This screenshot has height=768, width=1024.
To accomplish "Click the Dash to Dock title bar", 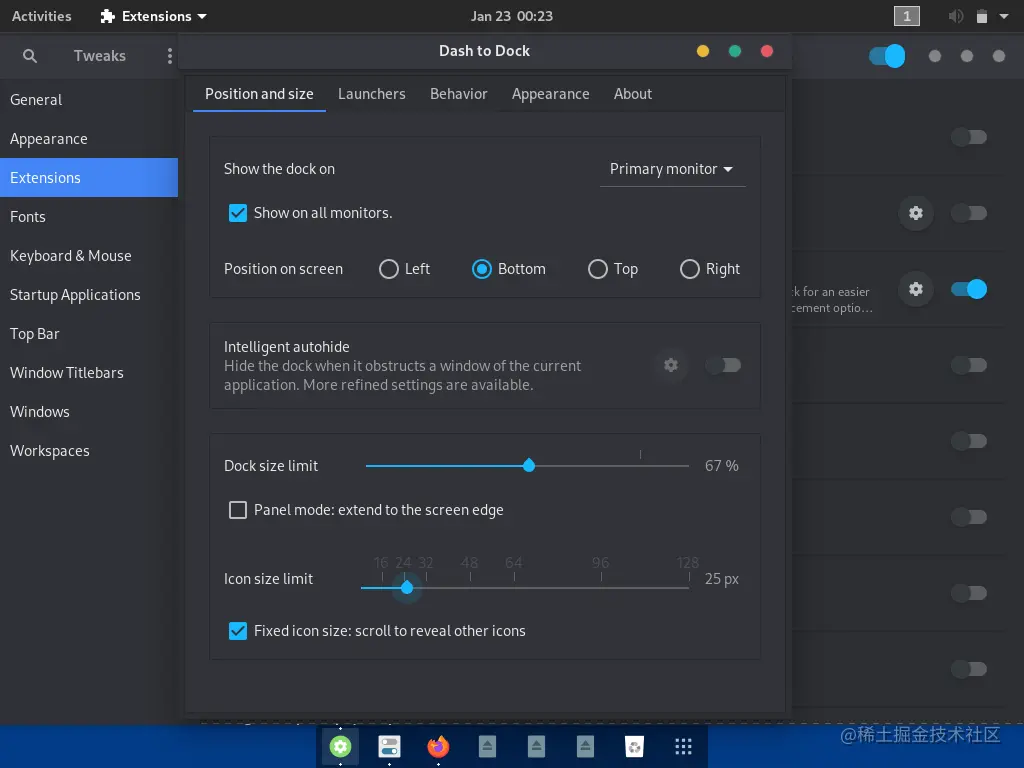I will [x=485, y=51].
